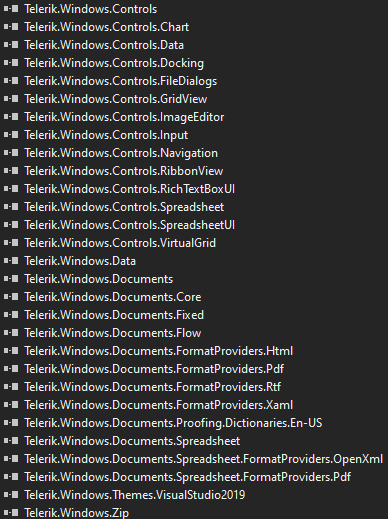Select Telerik.Windows.Documents.FormatProviders.Html reference
The height and width of the screenshot is (519, 388).
pos(159,351)
